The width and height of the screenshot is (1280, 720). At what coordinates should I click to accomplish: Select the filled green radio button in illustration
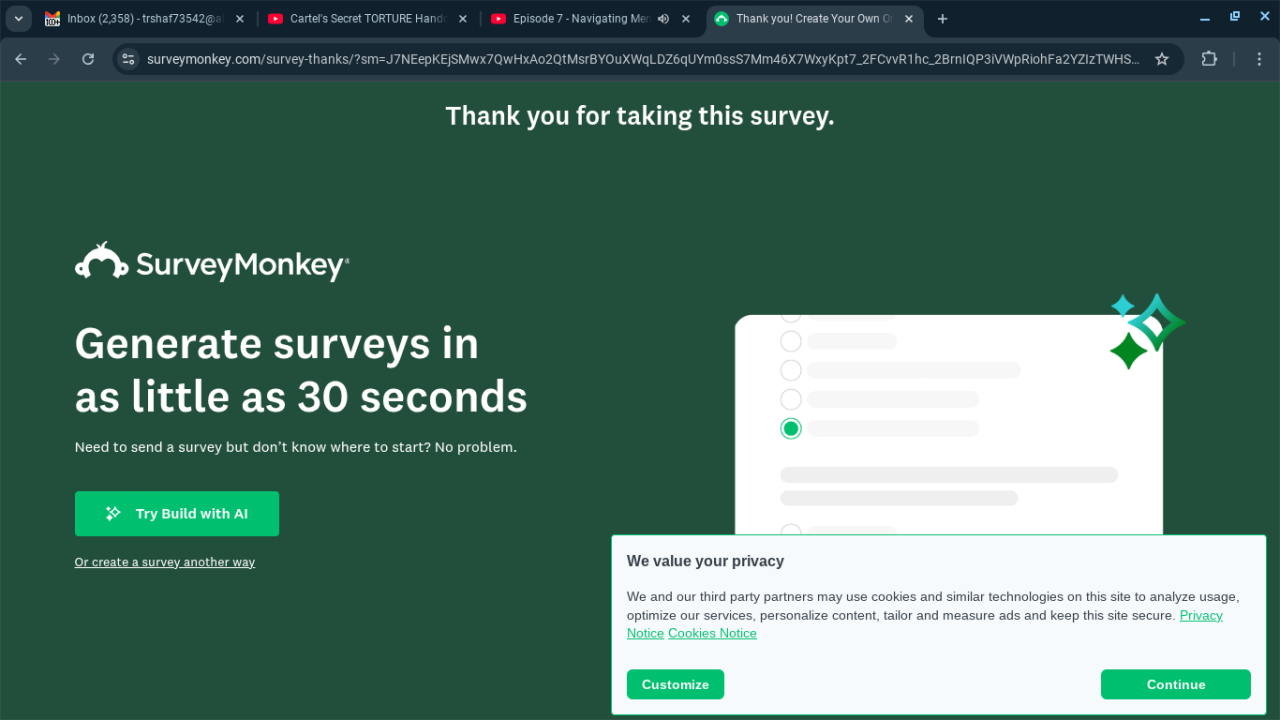coord(791,429)
